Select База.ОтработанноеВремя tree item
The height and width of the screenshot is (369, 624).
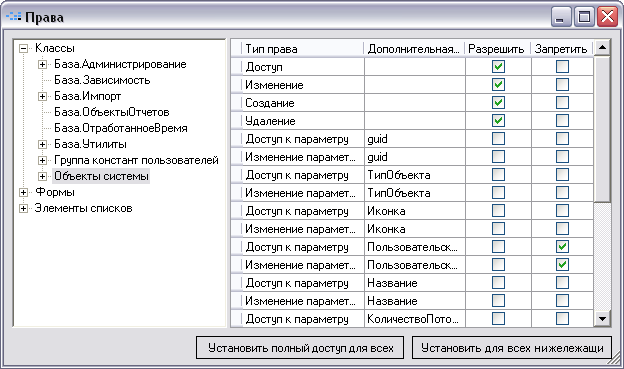pyautogui.click(x=121, y=128)
